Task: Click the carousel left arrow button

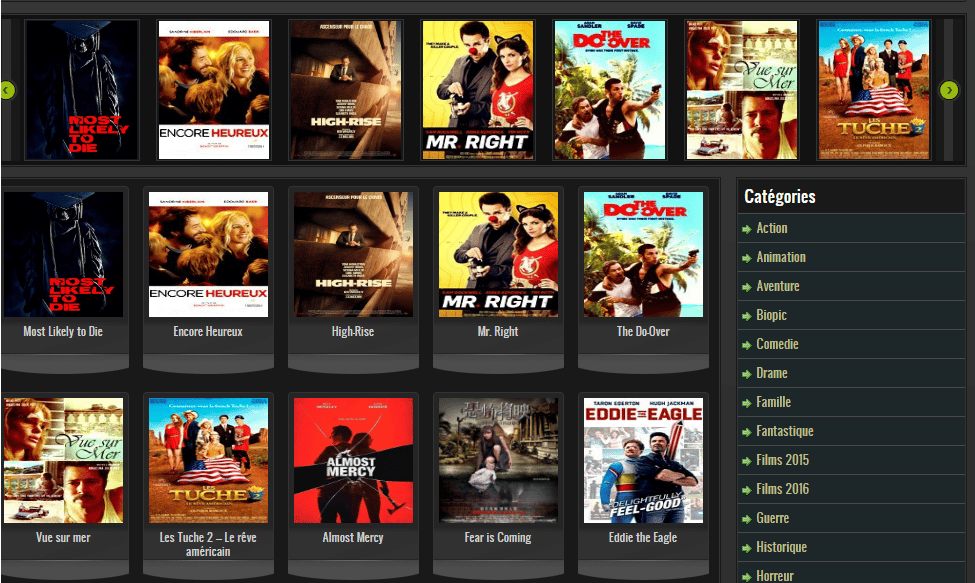Action: point(7,91)
